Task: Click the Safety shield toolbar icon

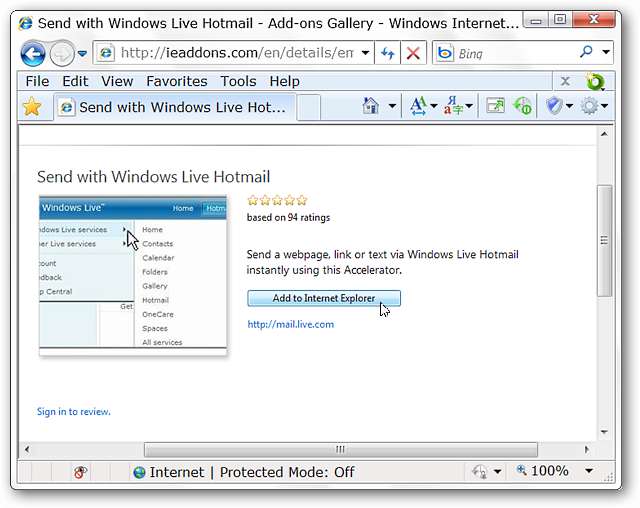Action: coord(553,106)
